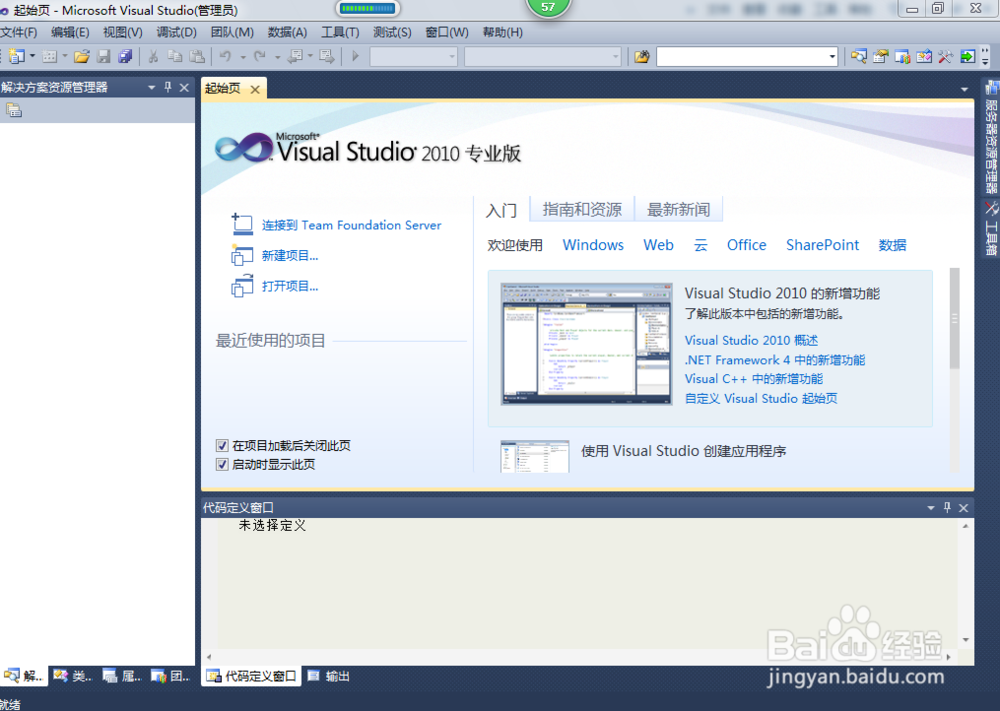The height and width of the screenshot is (711, 1000).
Task: Open the solution configuration combo box
Action: click(414, 57)
